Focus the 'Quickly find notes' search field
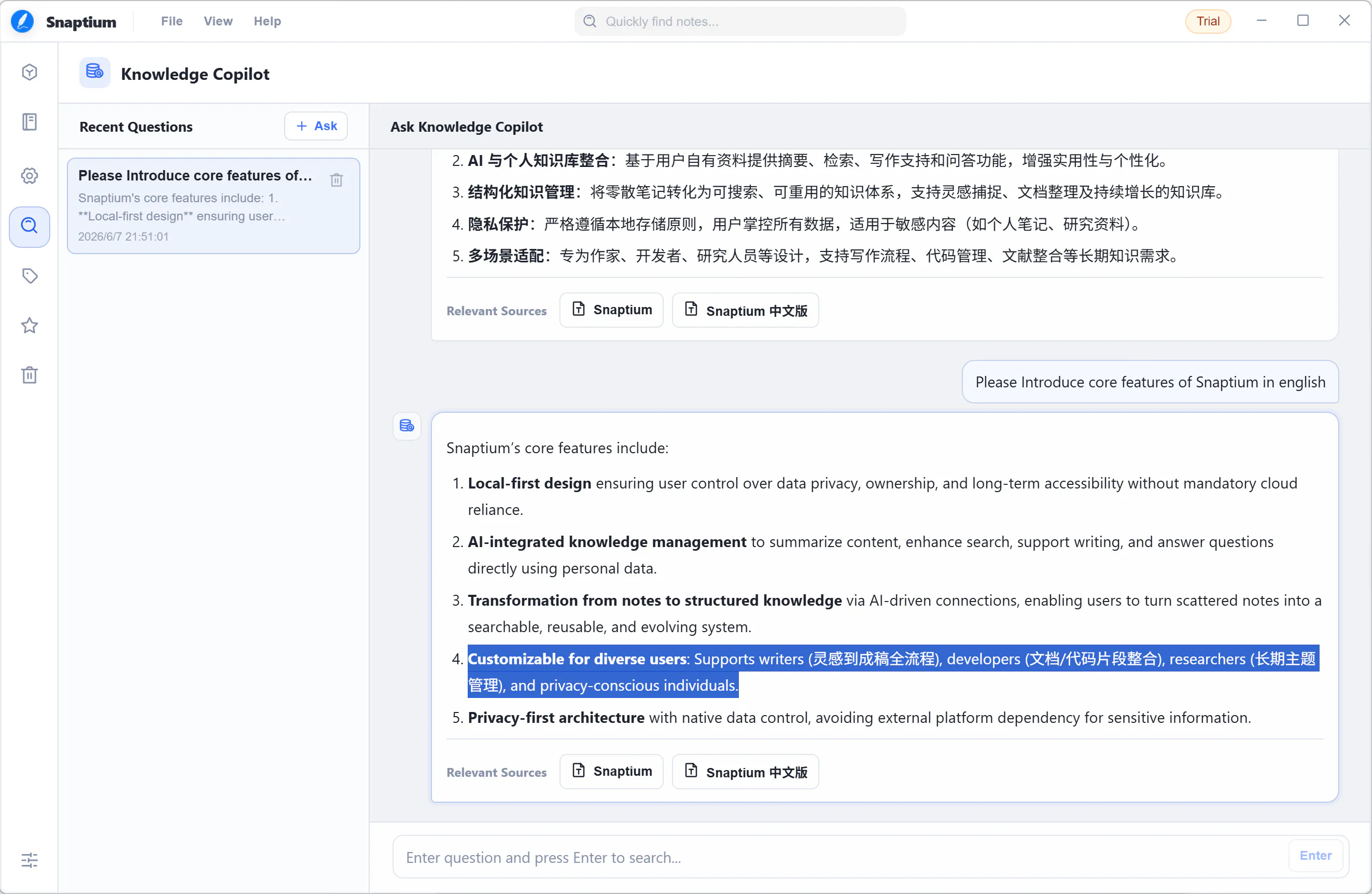The height and width of the screenshot is (894, 1372). click(740, 21)
